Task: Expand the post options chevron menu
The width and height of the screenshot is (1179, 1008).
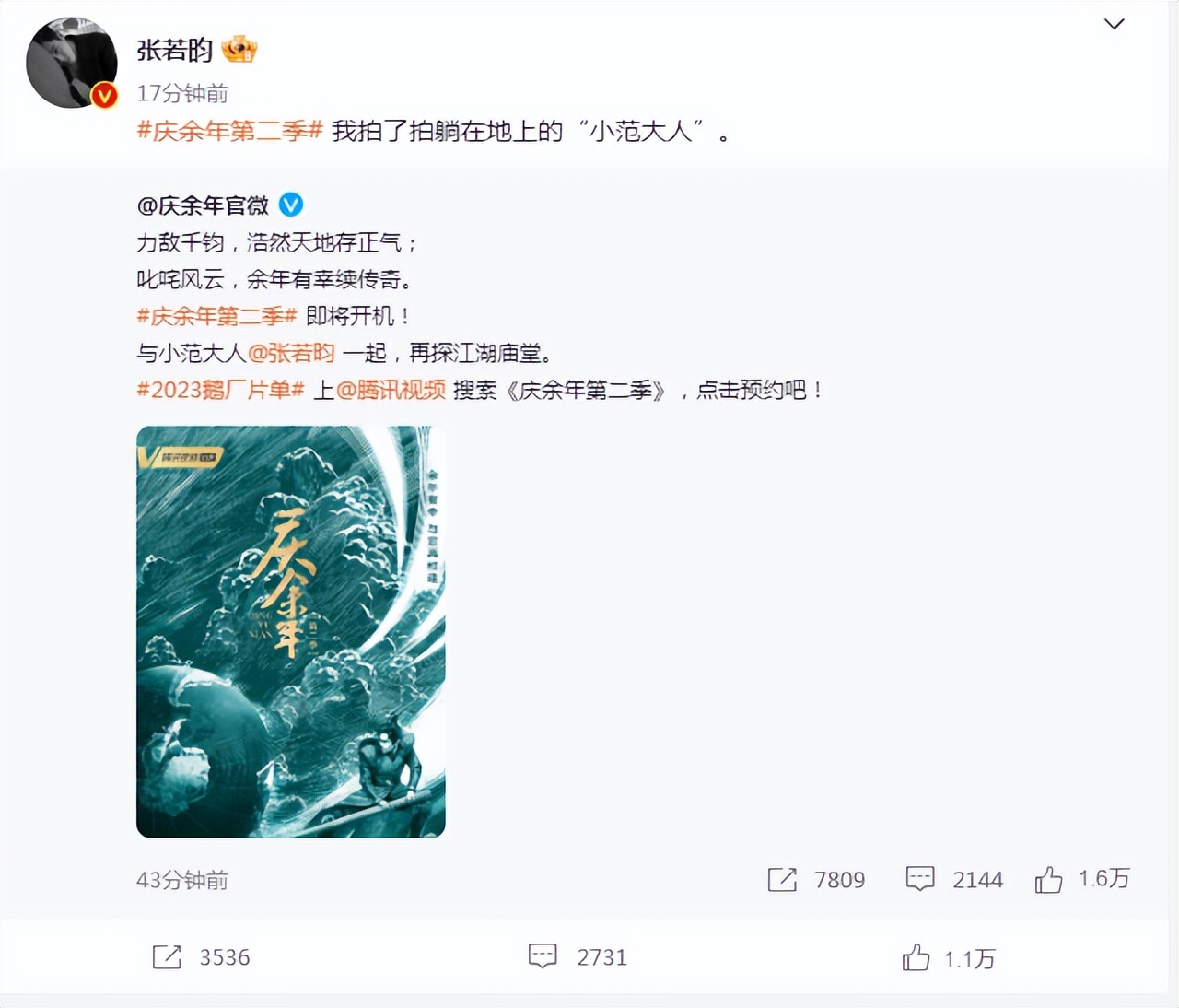Action: click(x=1115, y=24)
